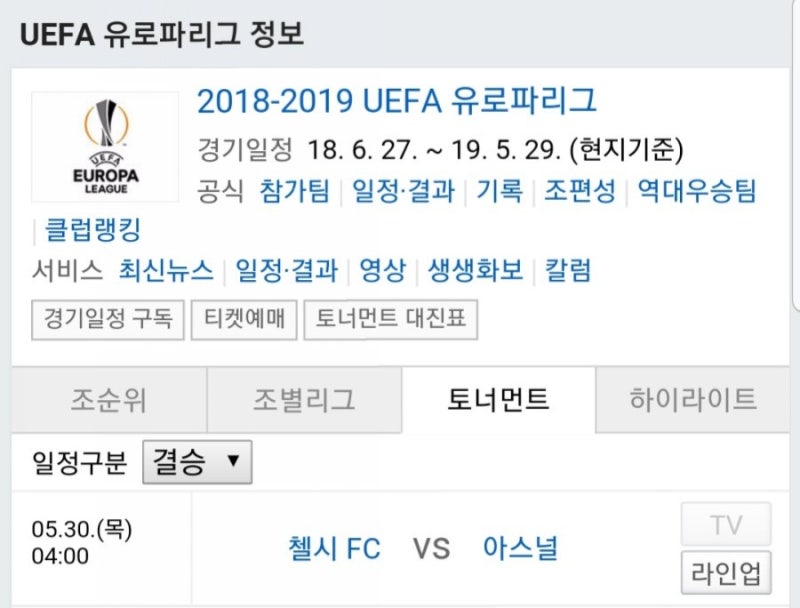Click the Europa League logo thumbnail

(105, 147)
